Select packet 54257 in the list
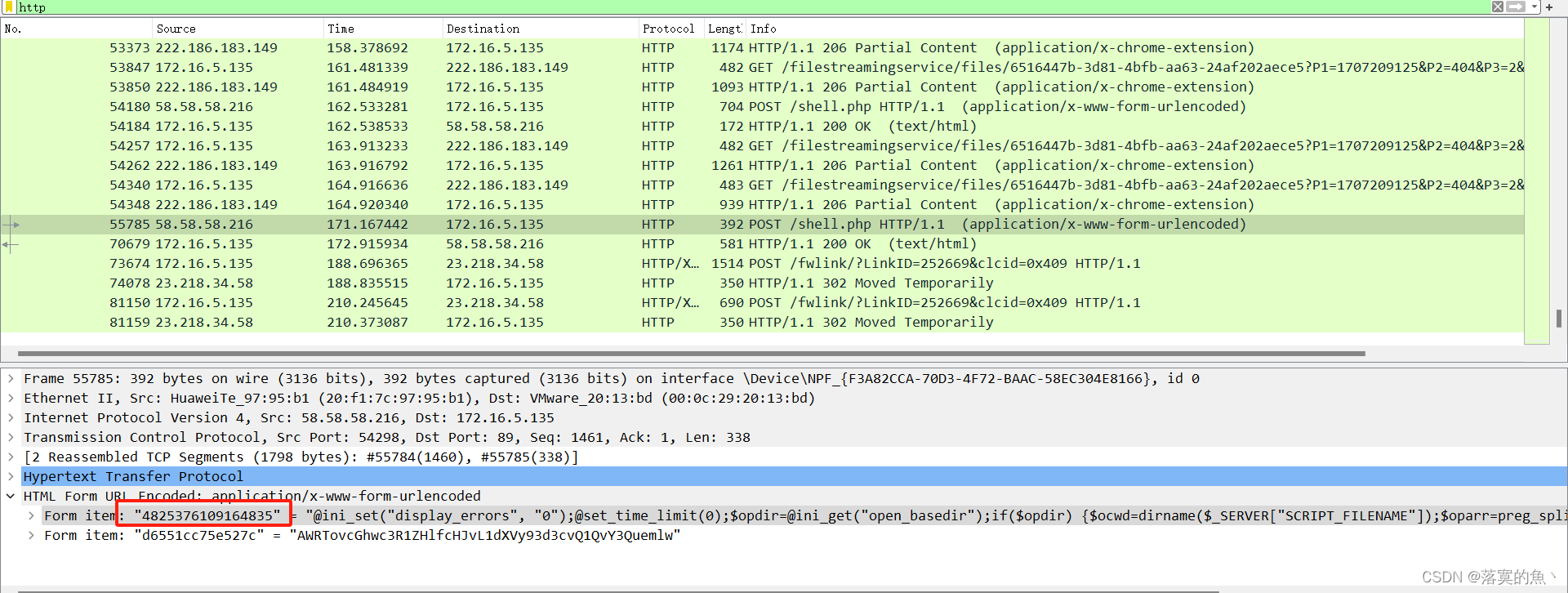 click(762, 145)
